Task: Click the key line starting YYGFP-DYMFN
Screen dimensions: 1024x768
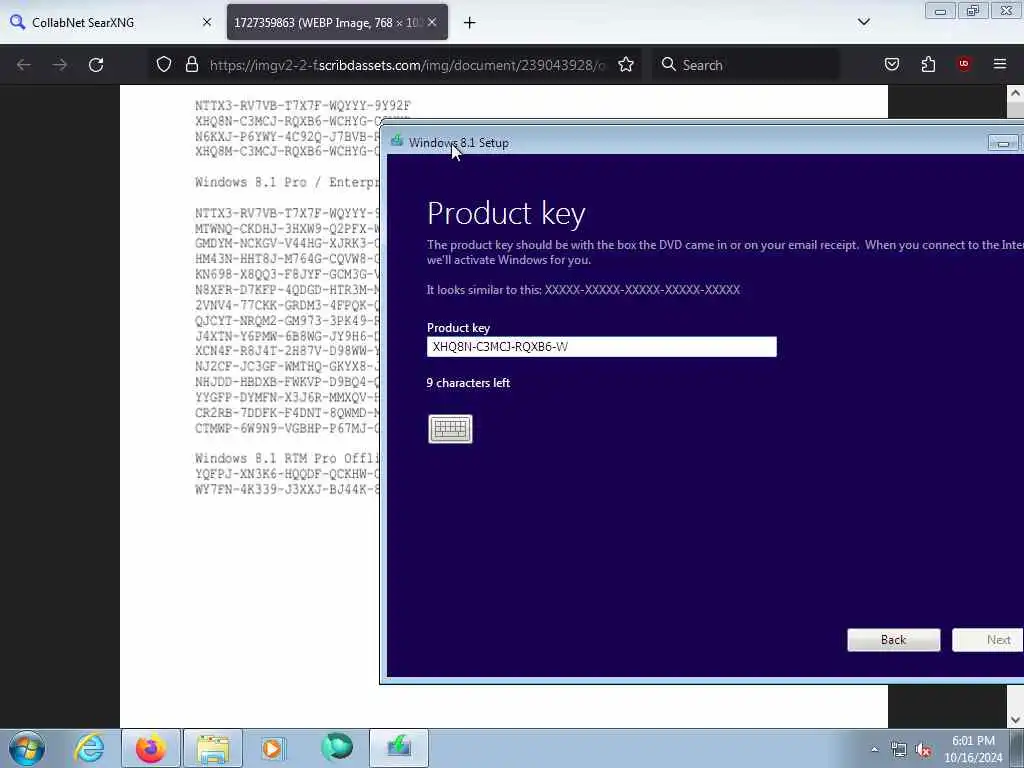Action: 287,397
